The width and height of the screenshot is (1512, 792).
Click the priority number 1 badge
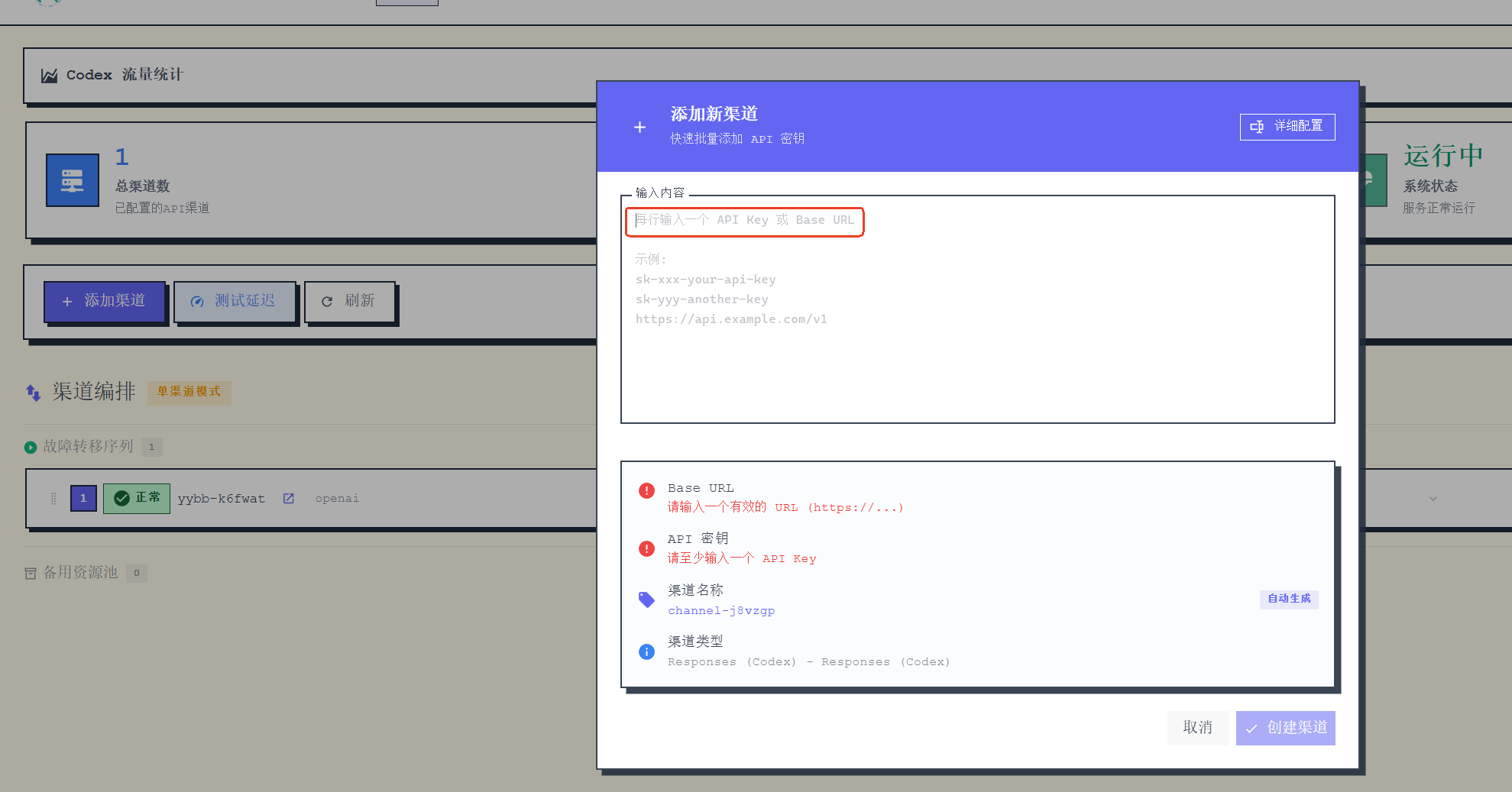[83, 498]
